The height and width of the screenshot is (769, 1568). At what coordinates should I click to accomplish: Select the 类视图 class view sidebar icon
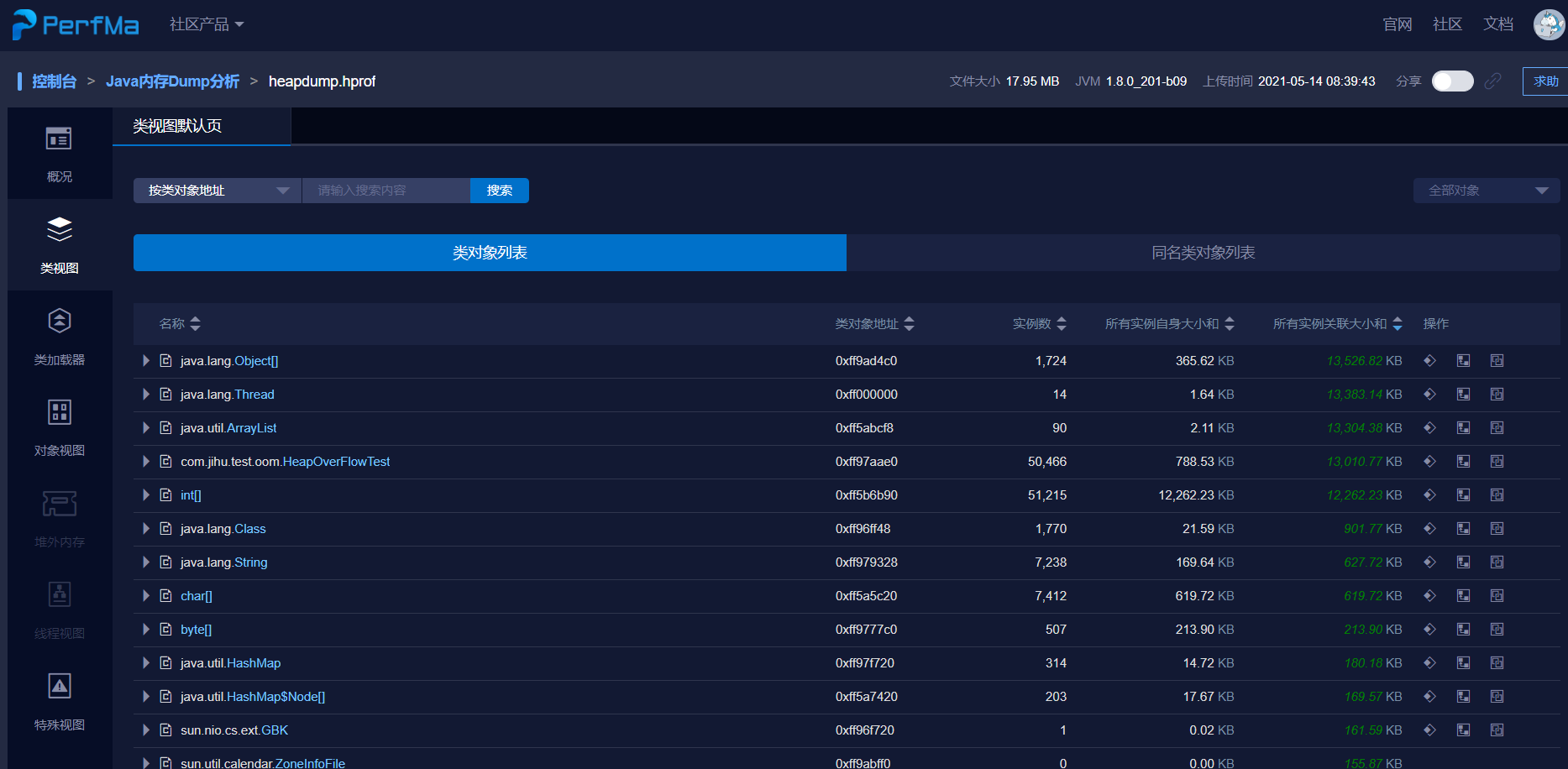[59, 229]
